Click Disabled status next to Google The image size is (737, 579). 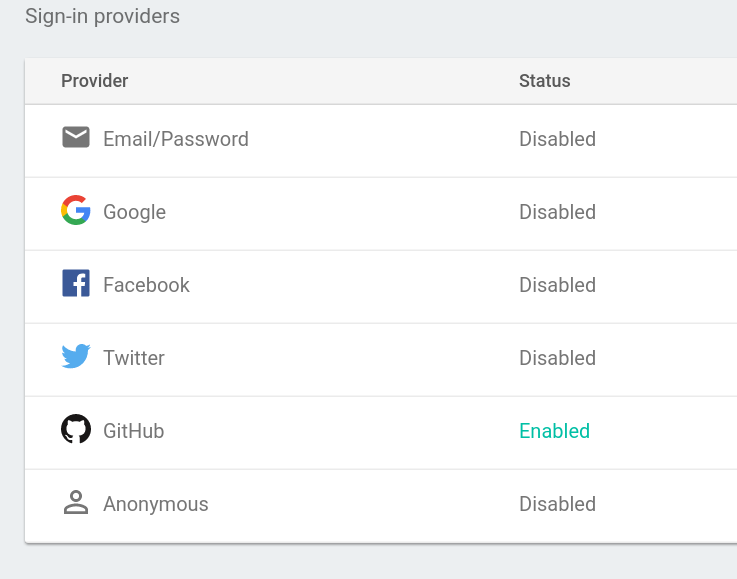(x=557, y=212)
